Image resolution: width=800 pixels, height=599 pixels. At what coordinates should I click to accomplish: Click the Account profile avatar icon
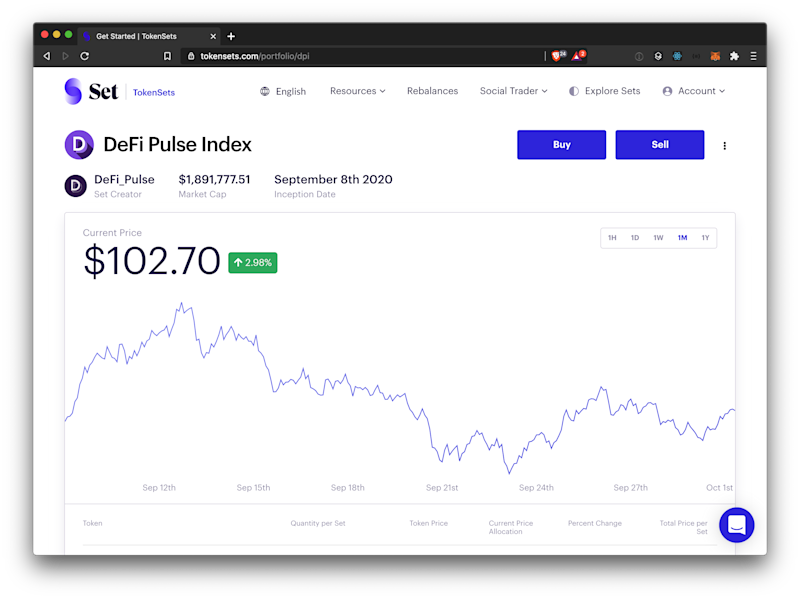coord(667,91)
